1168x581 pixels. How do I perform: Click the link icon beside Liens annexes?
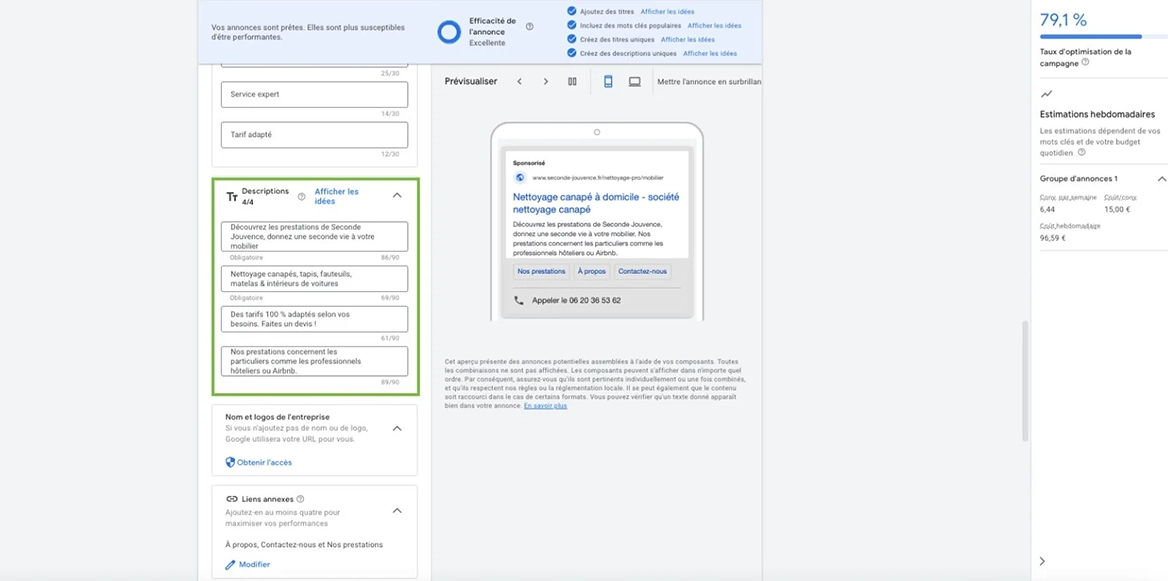click(x=232, y=499)
